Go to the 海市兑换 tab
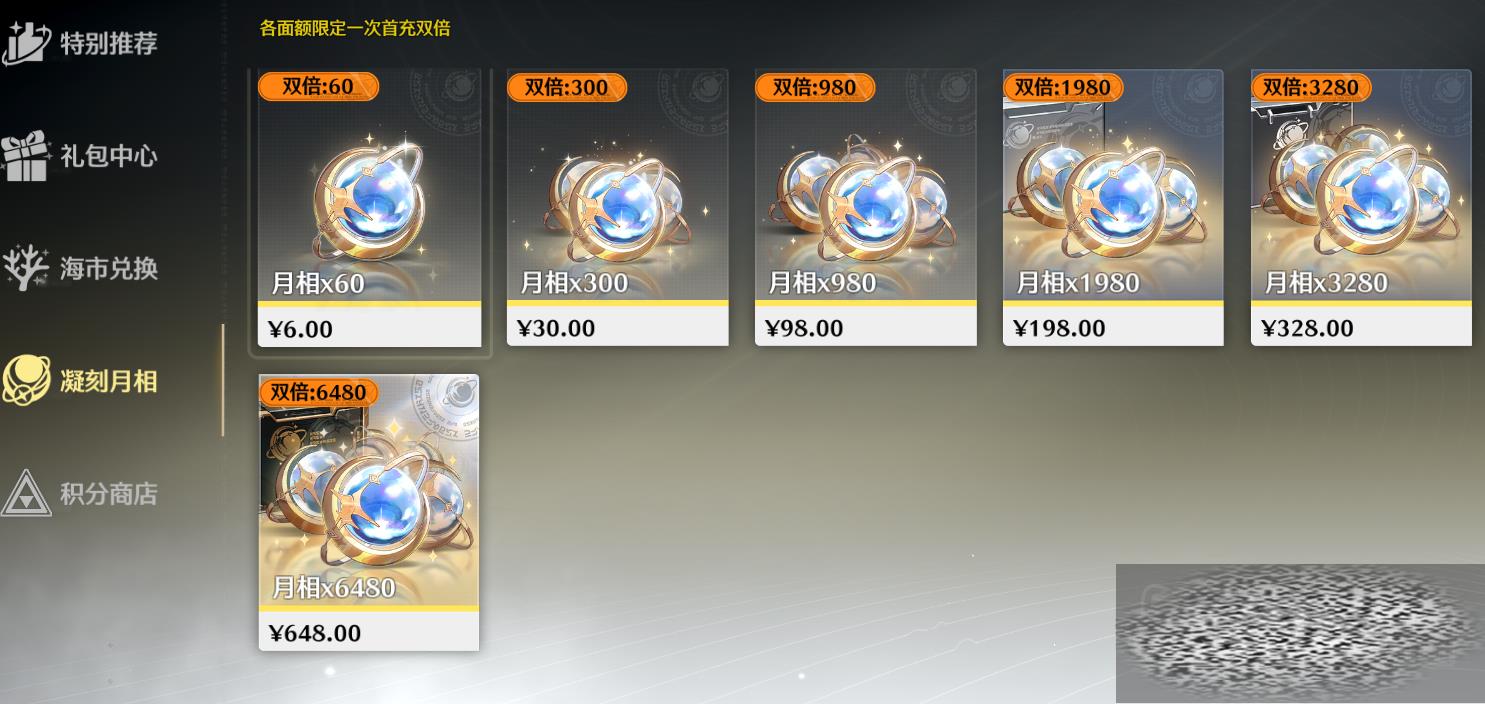The image size is (1485, 704). [109, 269]
